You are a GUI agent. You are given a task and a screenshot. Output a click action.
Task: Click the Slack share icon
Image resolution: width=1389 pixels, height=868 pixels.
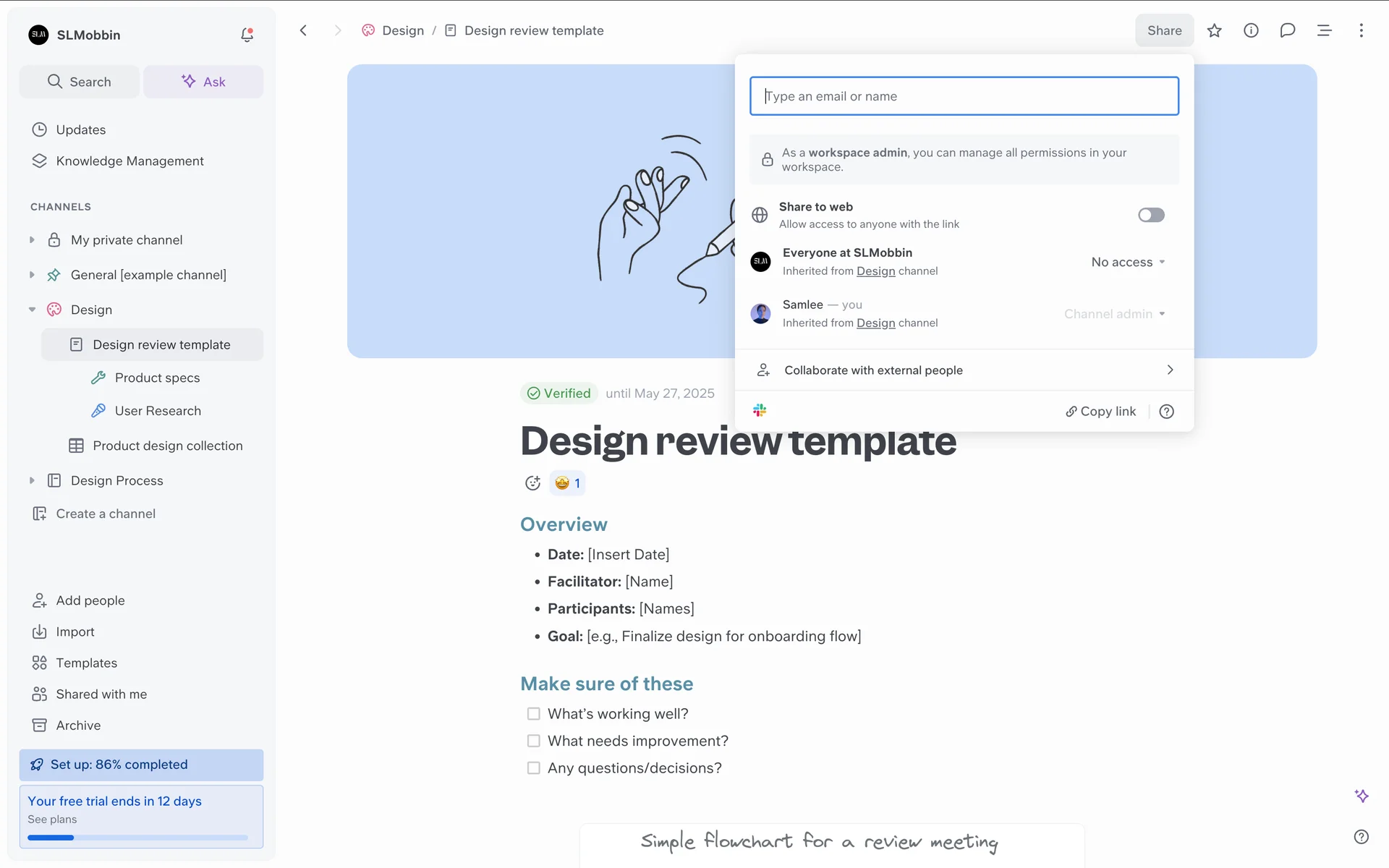point(760,411)
